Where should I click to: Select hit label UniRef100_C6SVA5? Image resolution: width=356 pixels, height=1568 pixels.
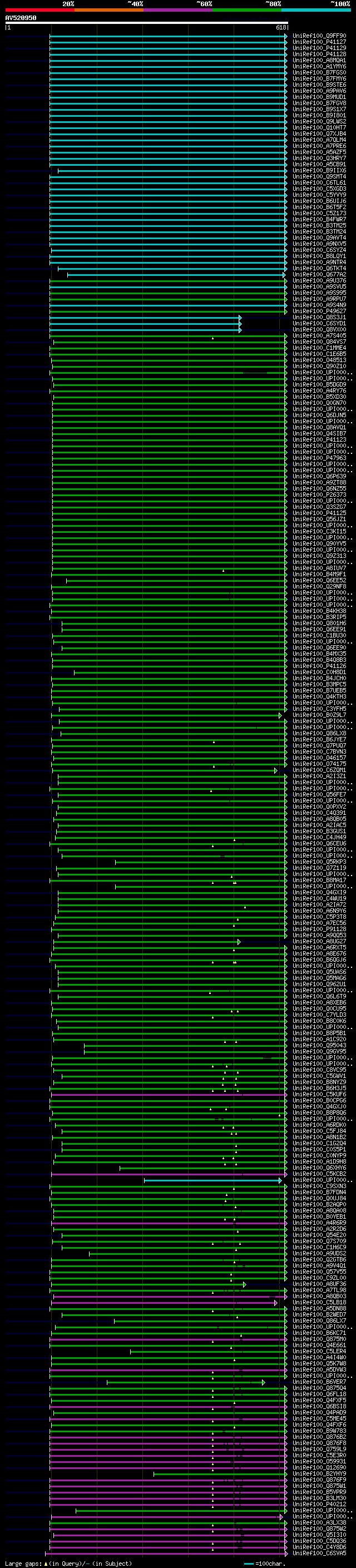(319, 1553)
